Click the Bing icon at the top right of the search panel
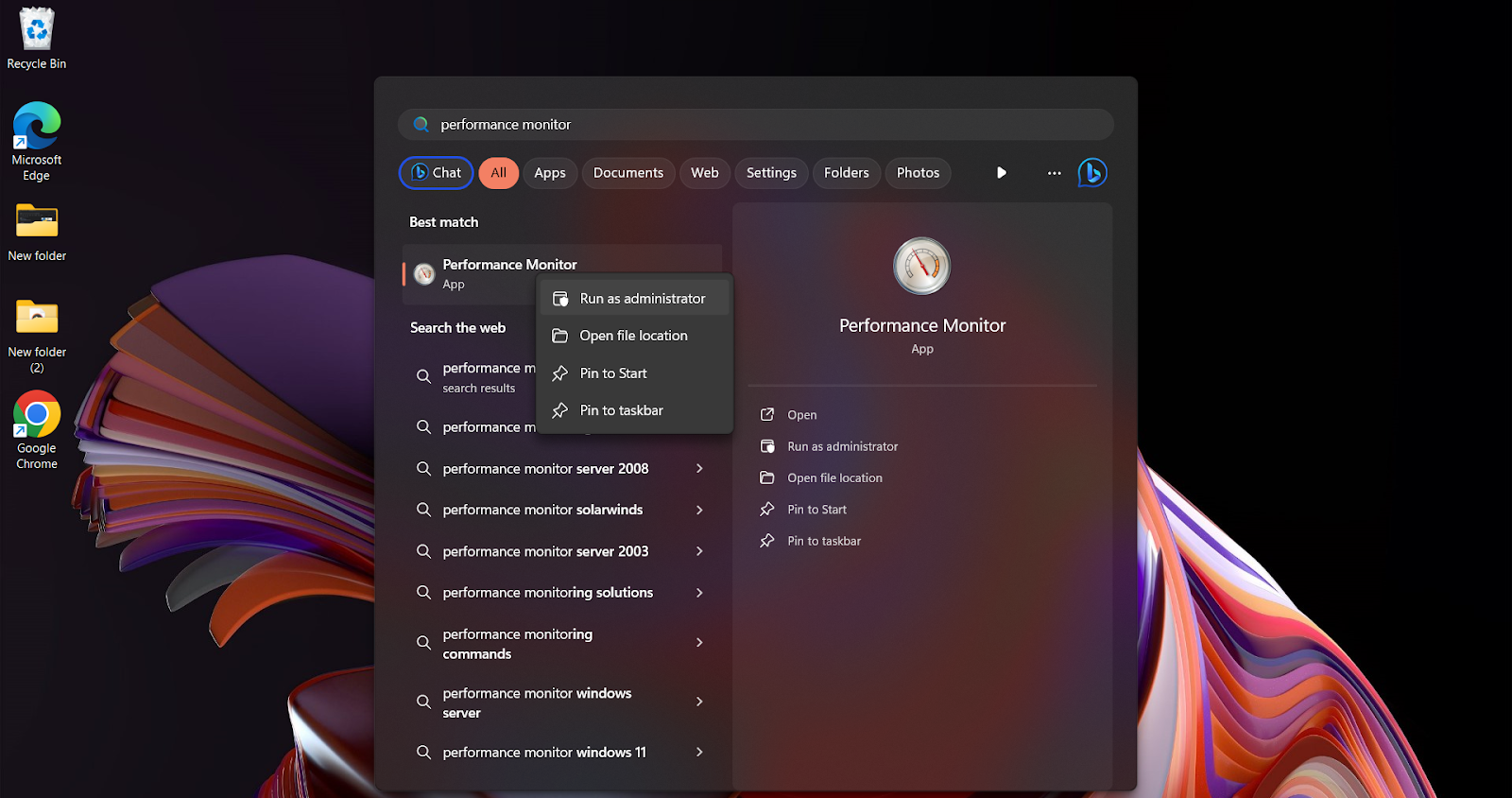The width and height of the screenshot is (1512, 798). pos(1092,173)
